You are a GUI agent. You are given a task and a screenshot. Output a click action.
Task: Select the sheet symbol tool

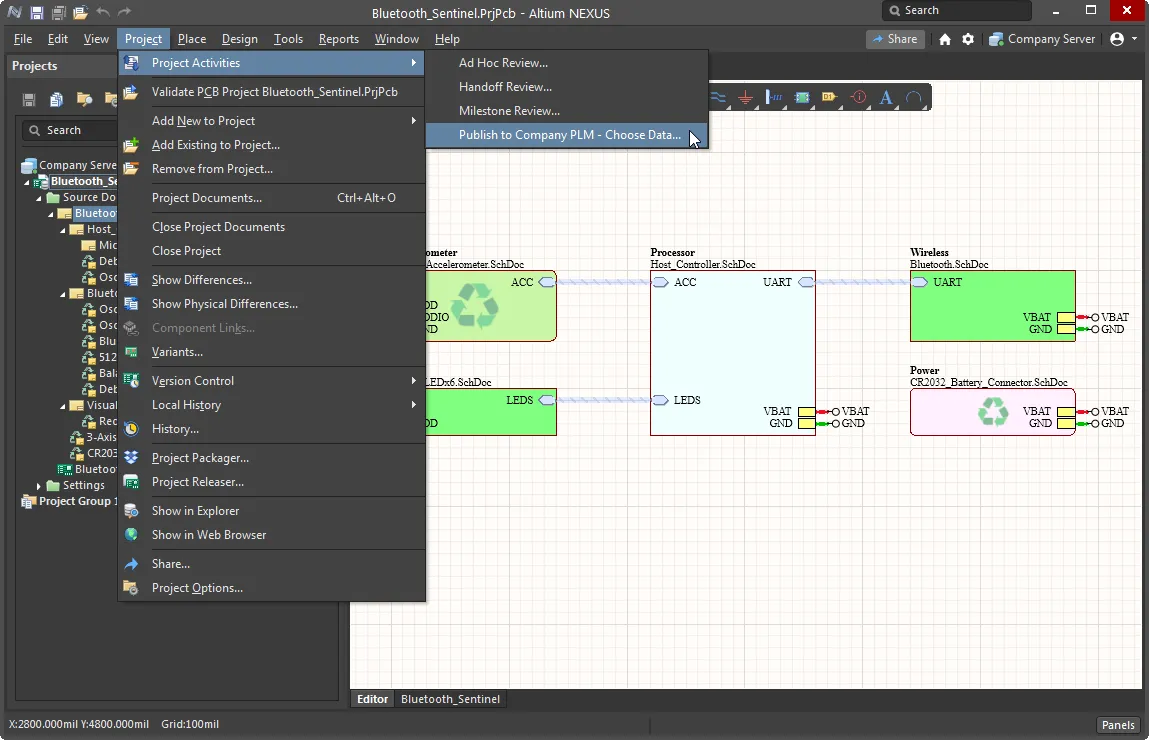pyautogui.click(x=802, y=97)
